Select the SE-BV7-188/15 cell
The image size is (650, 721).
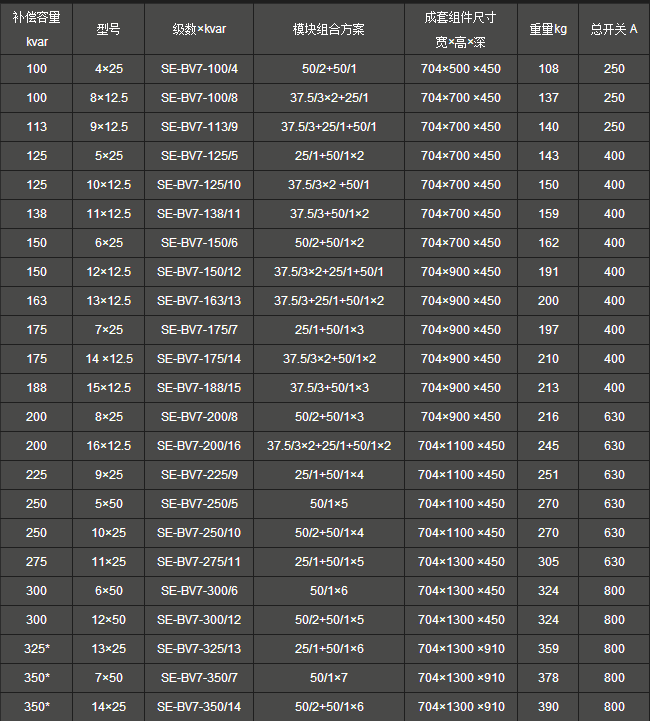[199, 388]
